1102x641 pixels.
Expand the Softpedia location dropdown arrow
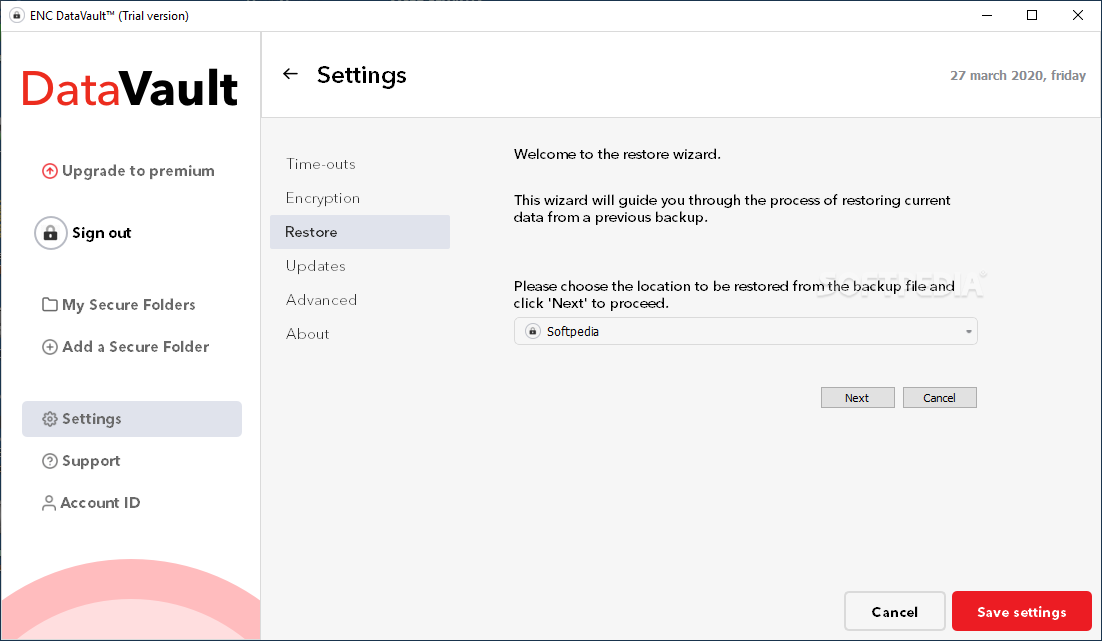968,331
